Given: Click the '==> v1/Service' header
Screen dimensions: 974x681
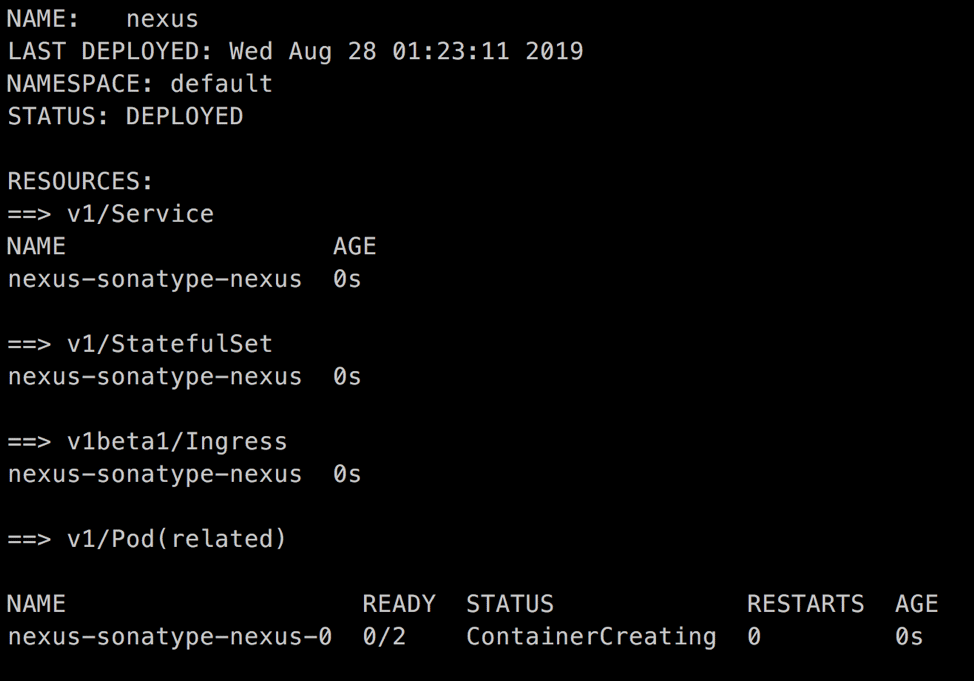Looking at the screenshot, I should pos(111,214).
